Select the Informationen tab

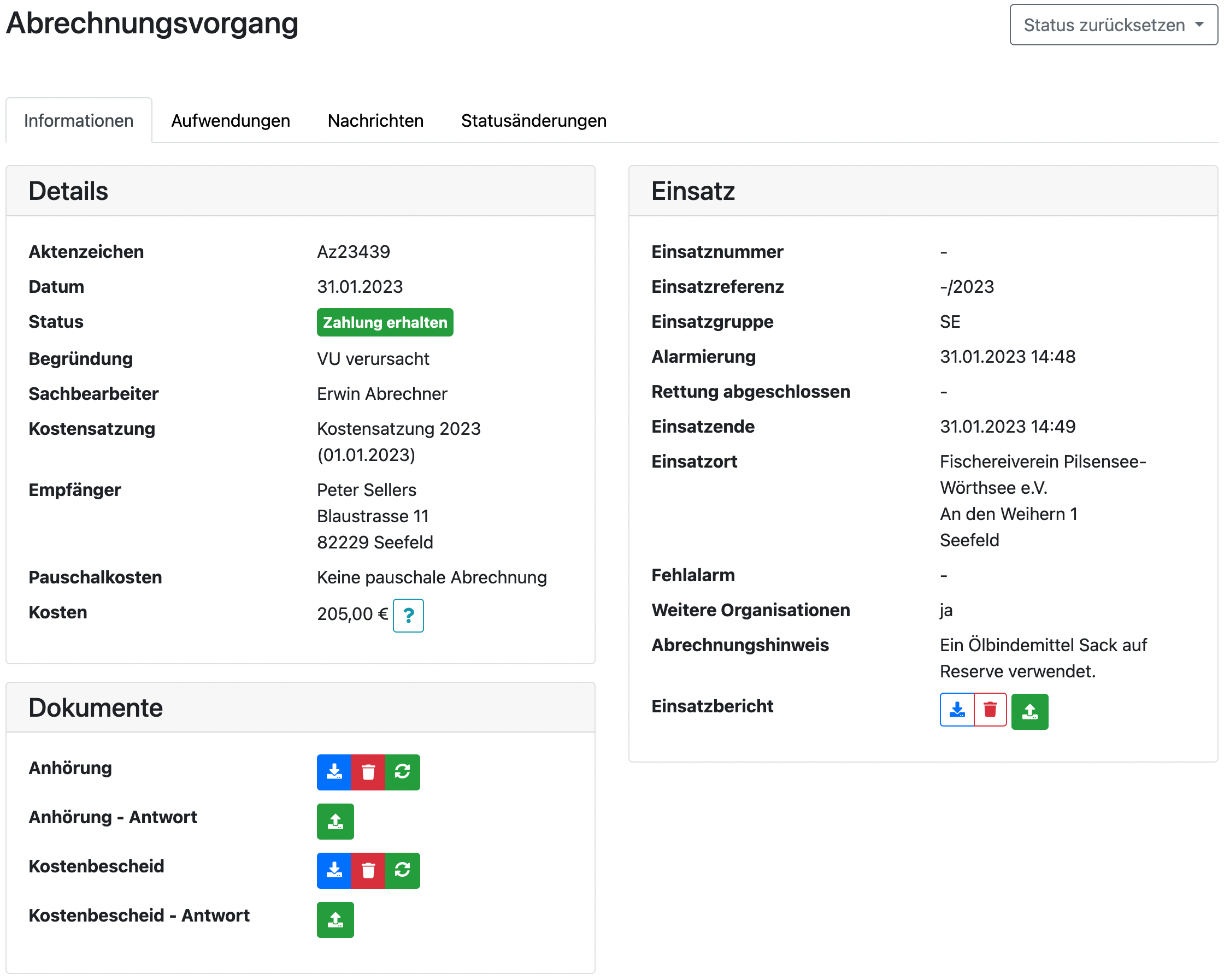pyautogui.click(x=79, y=121)
